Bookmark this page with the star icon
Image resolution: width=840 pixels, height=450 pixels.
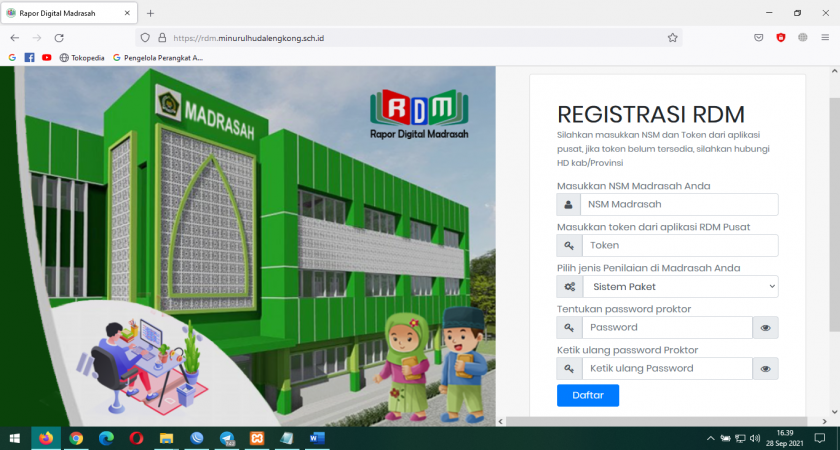click(x=672, y=38)
